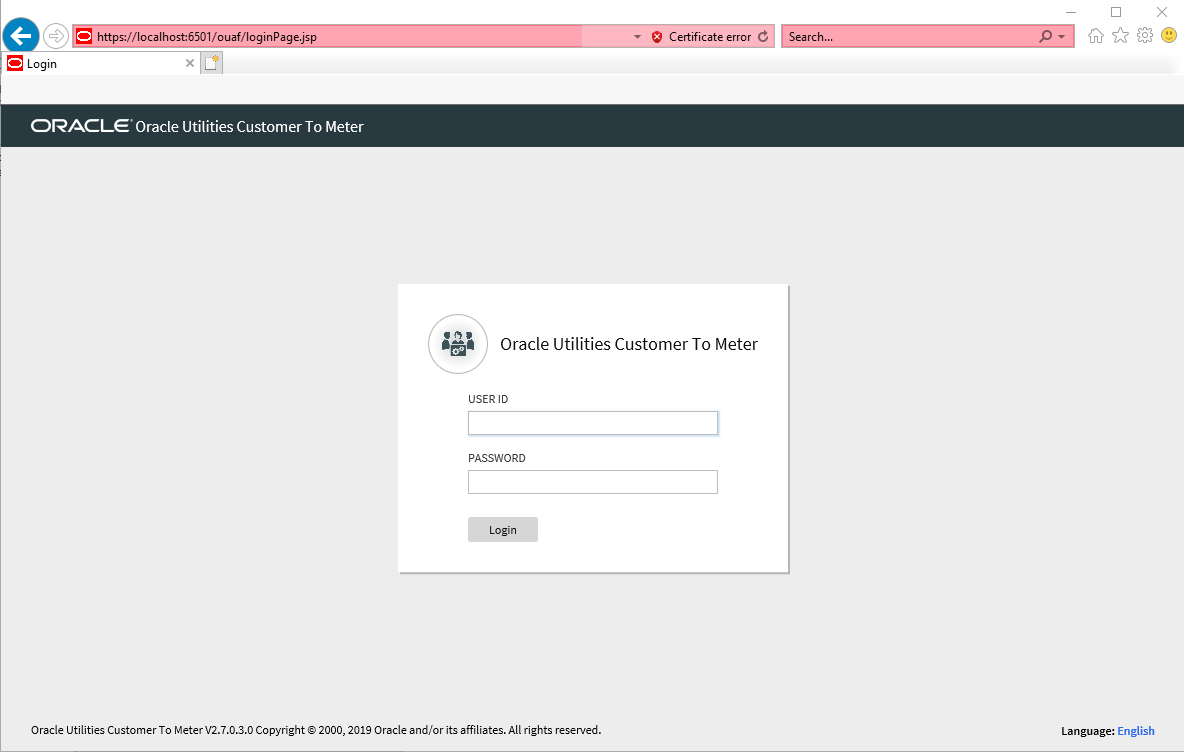
Task: Go back with the browser back arrow
Action: 21,35
